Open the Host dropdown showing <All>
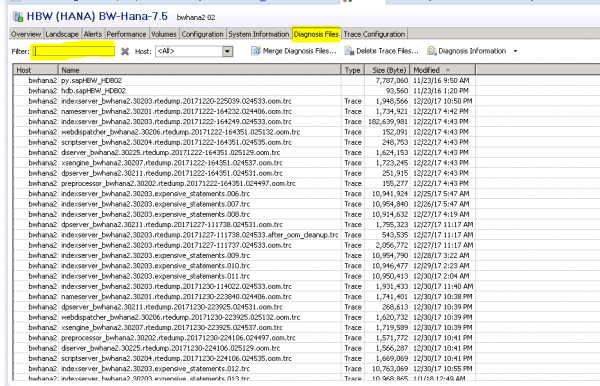This screenshot has height=386, width=600. click(x=194, y=51)
